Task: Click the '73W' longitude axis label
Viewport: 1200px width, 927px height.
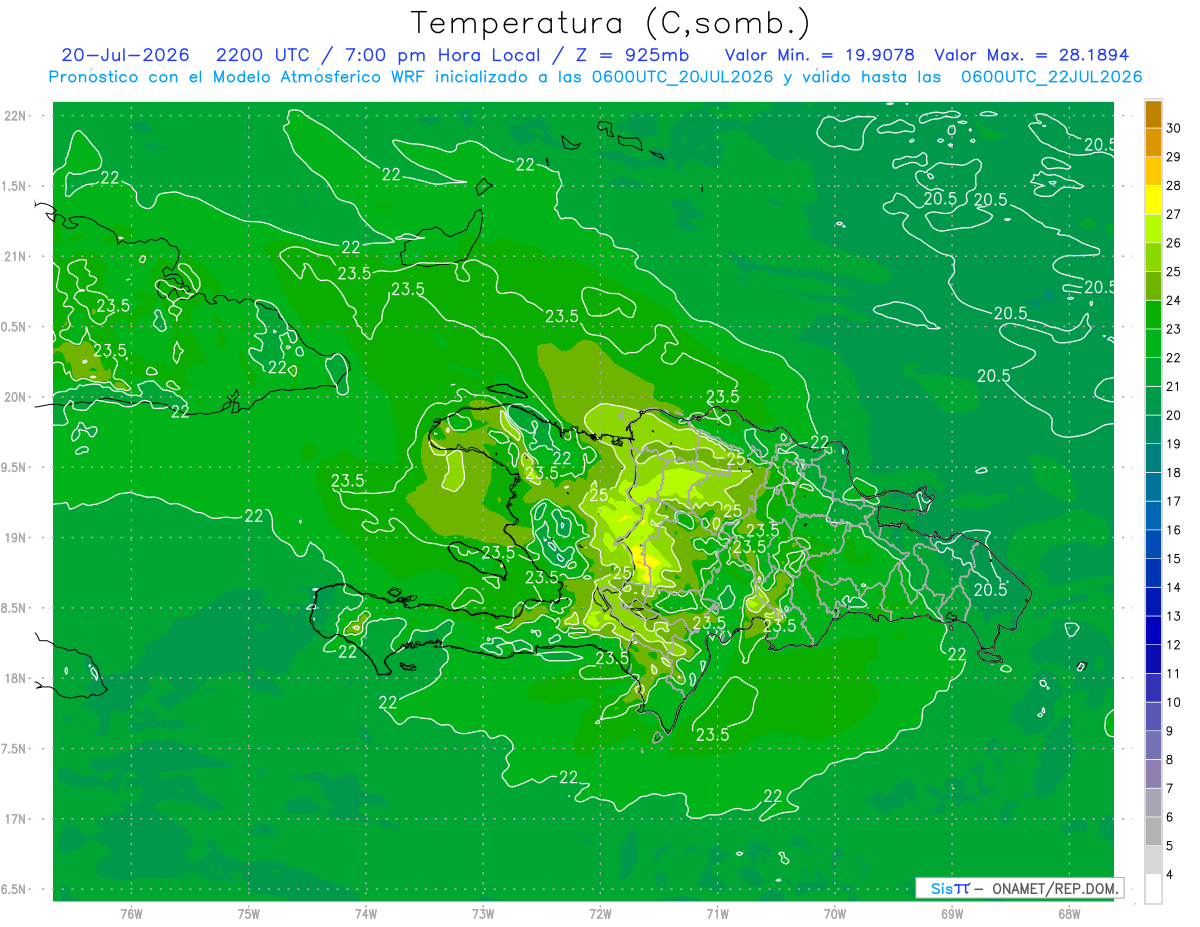Action: click(x=483, y=914)
